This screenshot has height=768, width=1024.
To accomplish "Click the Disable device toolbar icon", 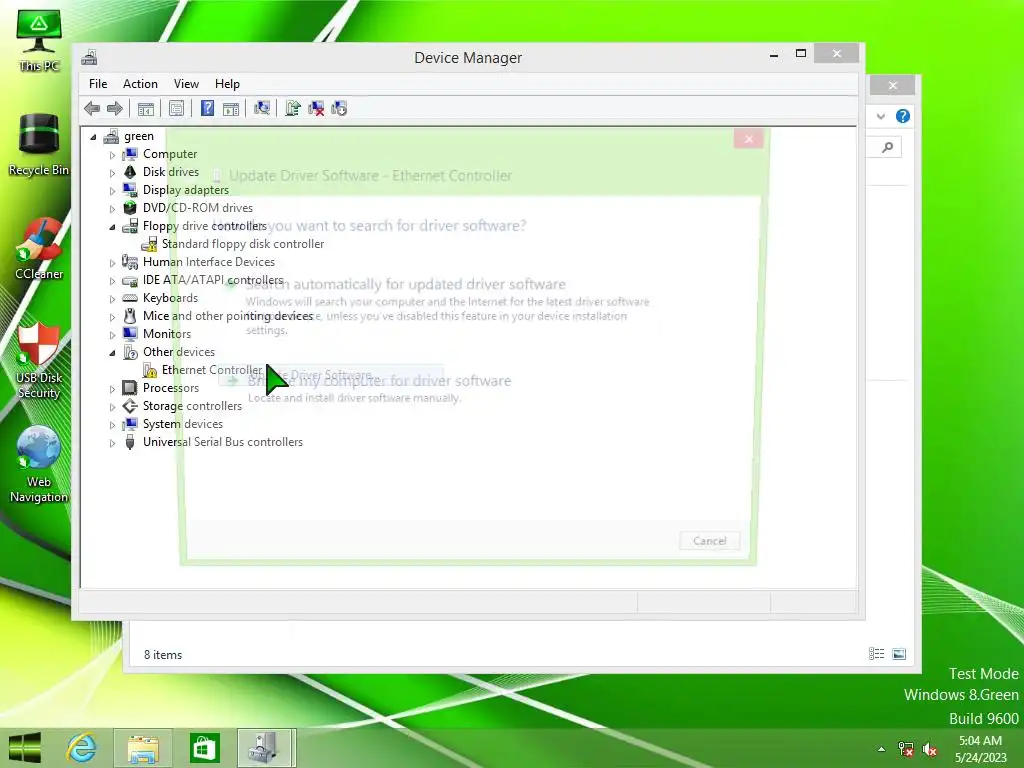I will coord(339,108).
